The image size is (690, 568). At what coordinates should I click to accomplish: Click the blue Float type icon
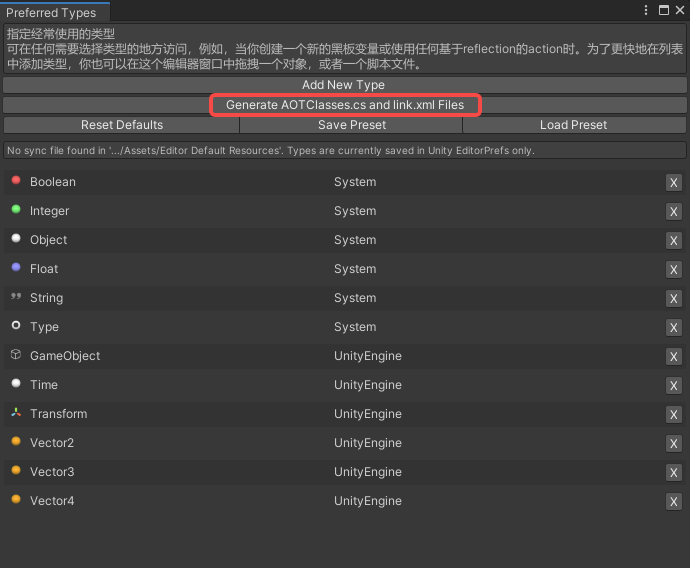[16, 268]
